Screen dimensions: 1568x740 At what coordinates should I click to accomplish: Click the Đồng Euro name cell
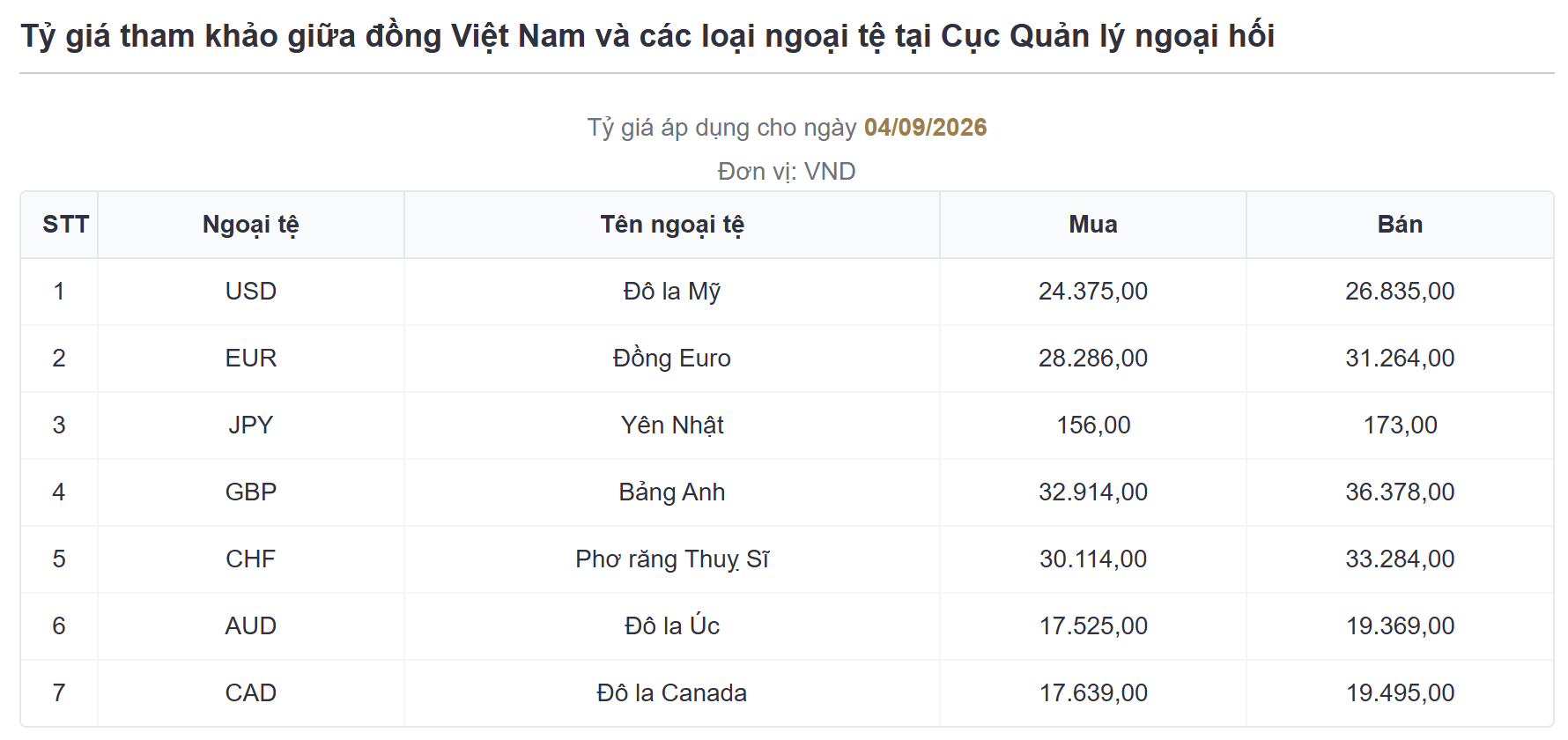pyautogui.click(x=672, y=359)
